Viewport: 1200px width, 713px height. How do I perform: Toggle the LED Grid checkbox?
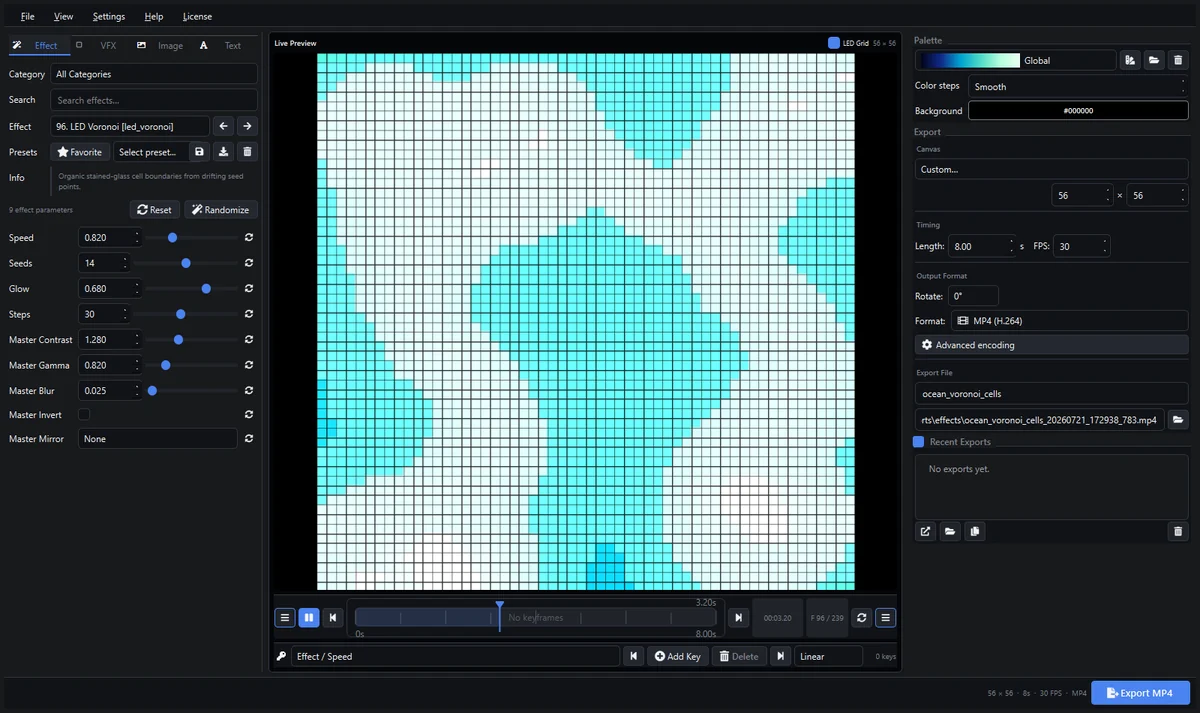pyautogui.click(x=834, y=43)
